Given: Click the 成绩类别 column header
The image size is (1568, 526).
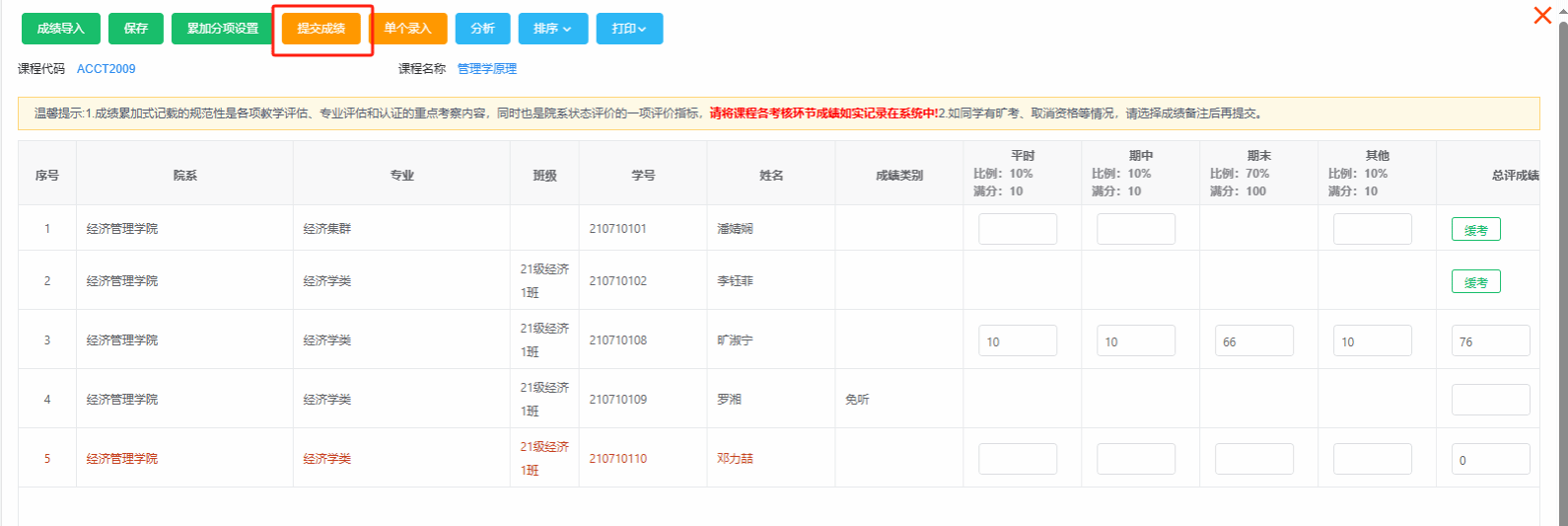Looking at the screenshot, I should click(899, 175).
